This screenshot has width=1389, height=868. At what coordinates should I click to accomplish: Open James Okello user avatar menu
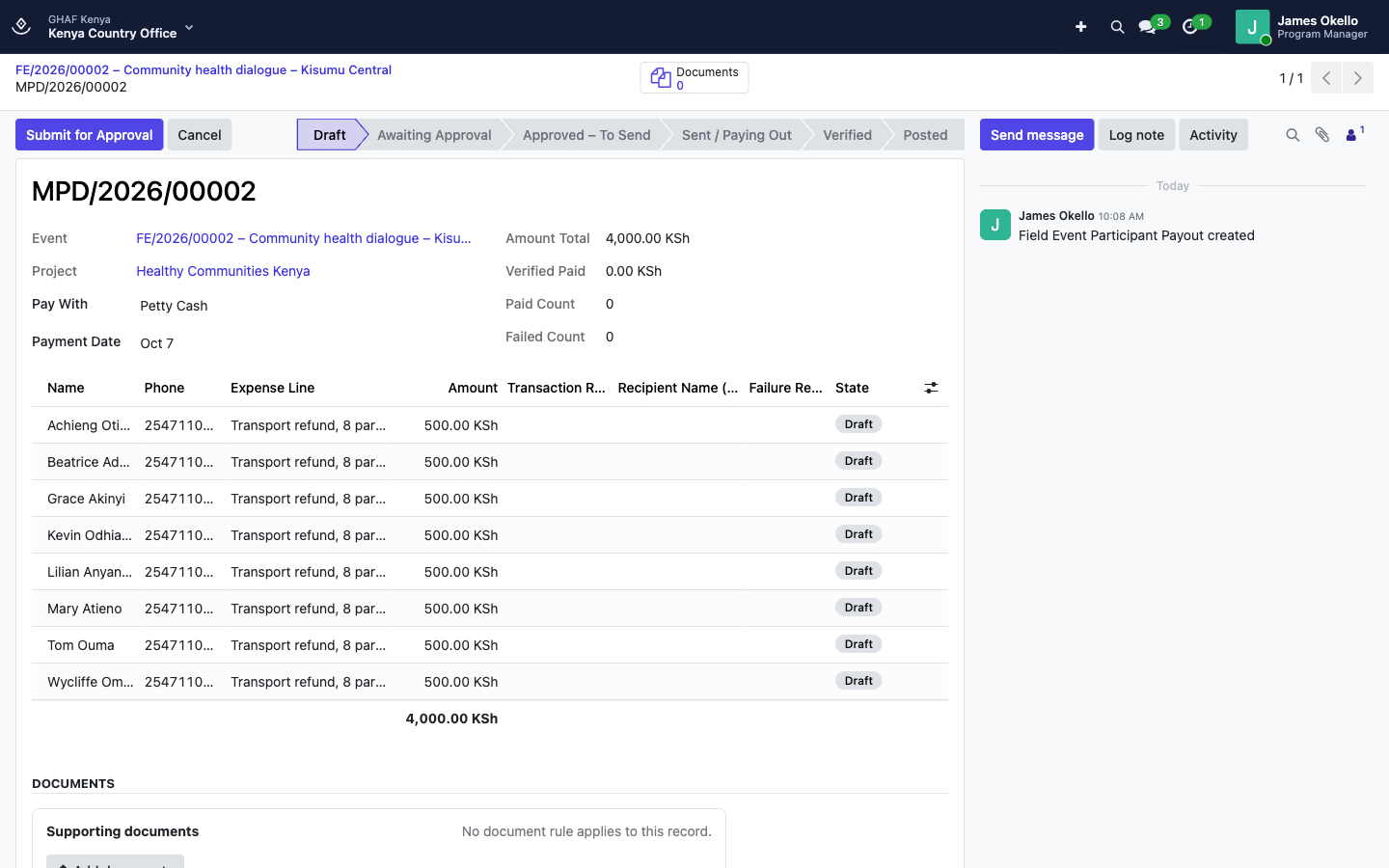(1252, 27)
